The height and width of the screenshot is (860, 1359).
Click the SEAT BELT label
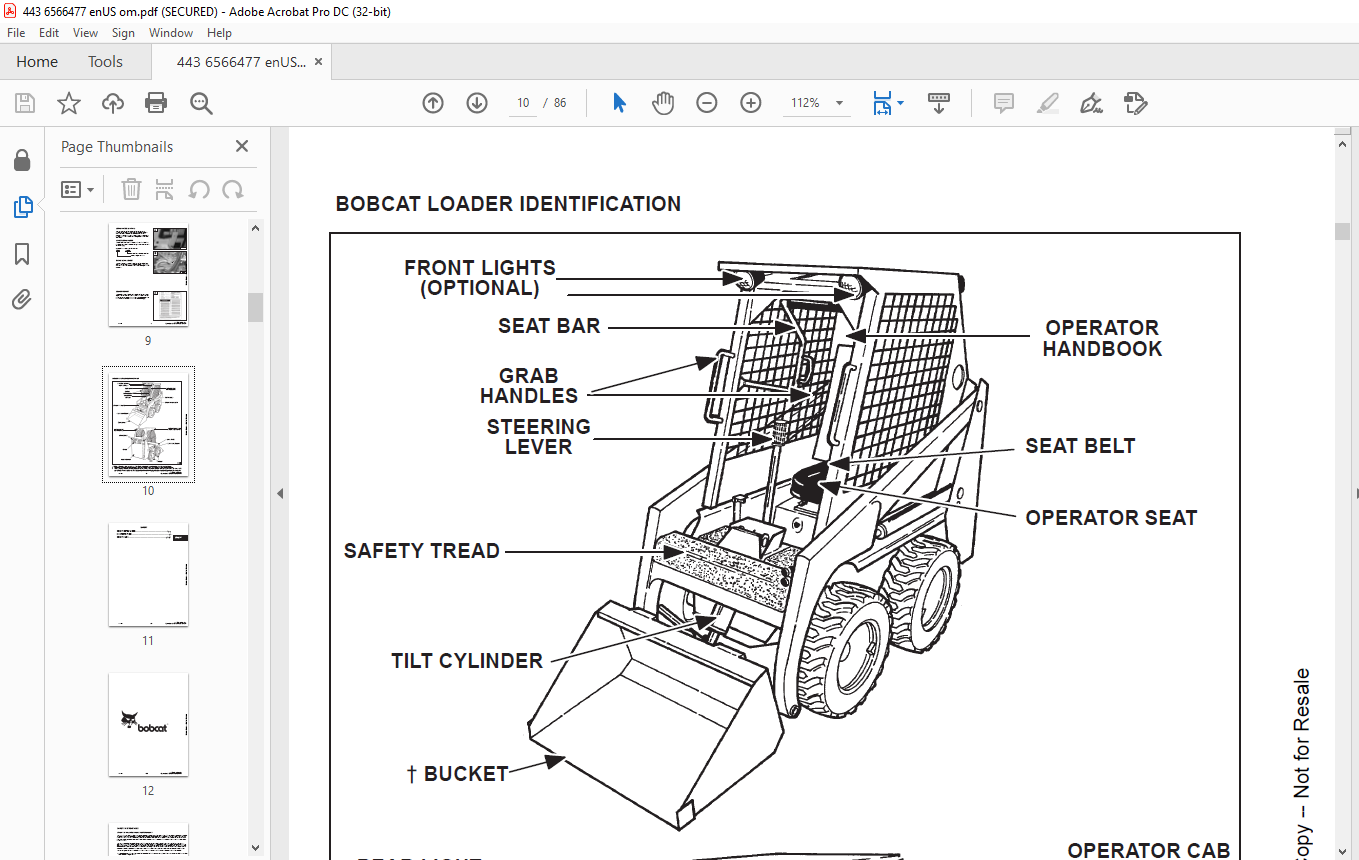pyautogui.click(x=1080, y=446)
